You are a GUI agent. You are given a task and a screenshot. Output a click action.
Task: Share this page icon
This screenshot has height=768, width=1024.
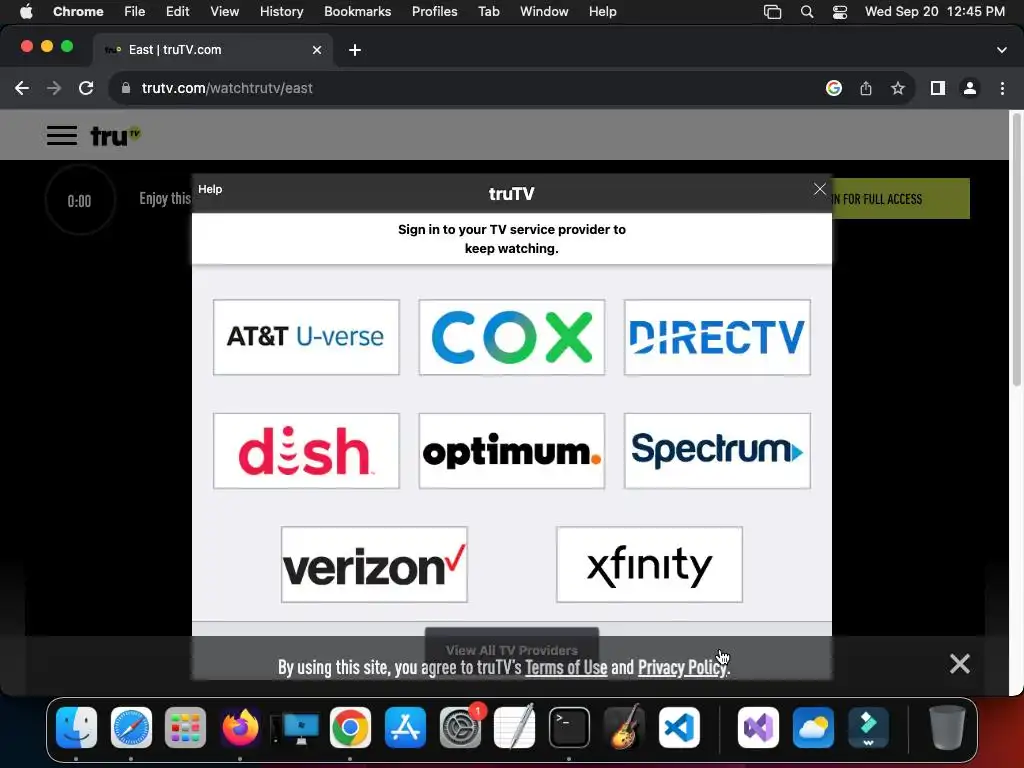[x=866, y=88]
